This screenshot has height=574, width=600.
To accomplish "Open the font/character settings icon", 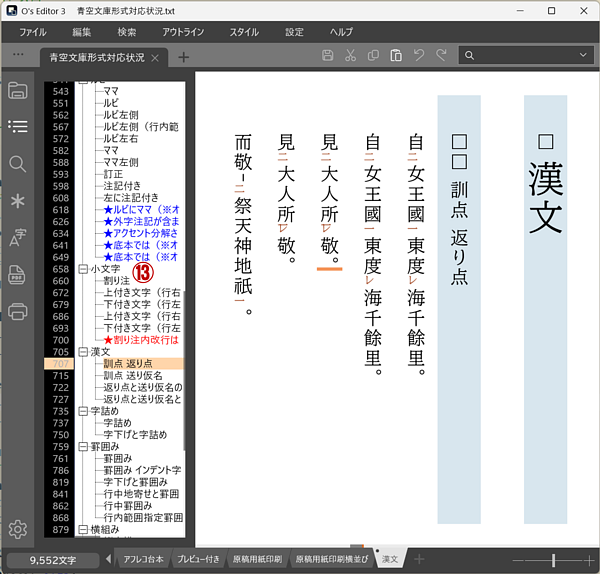I will click(x=18, y=237).
